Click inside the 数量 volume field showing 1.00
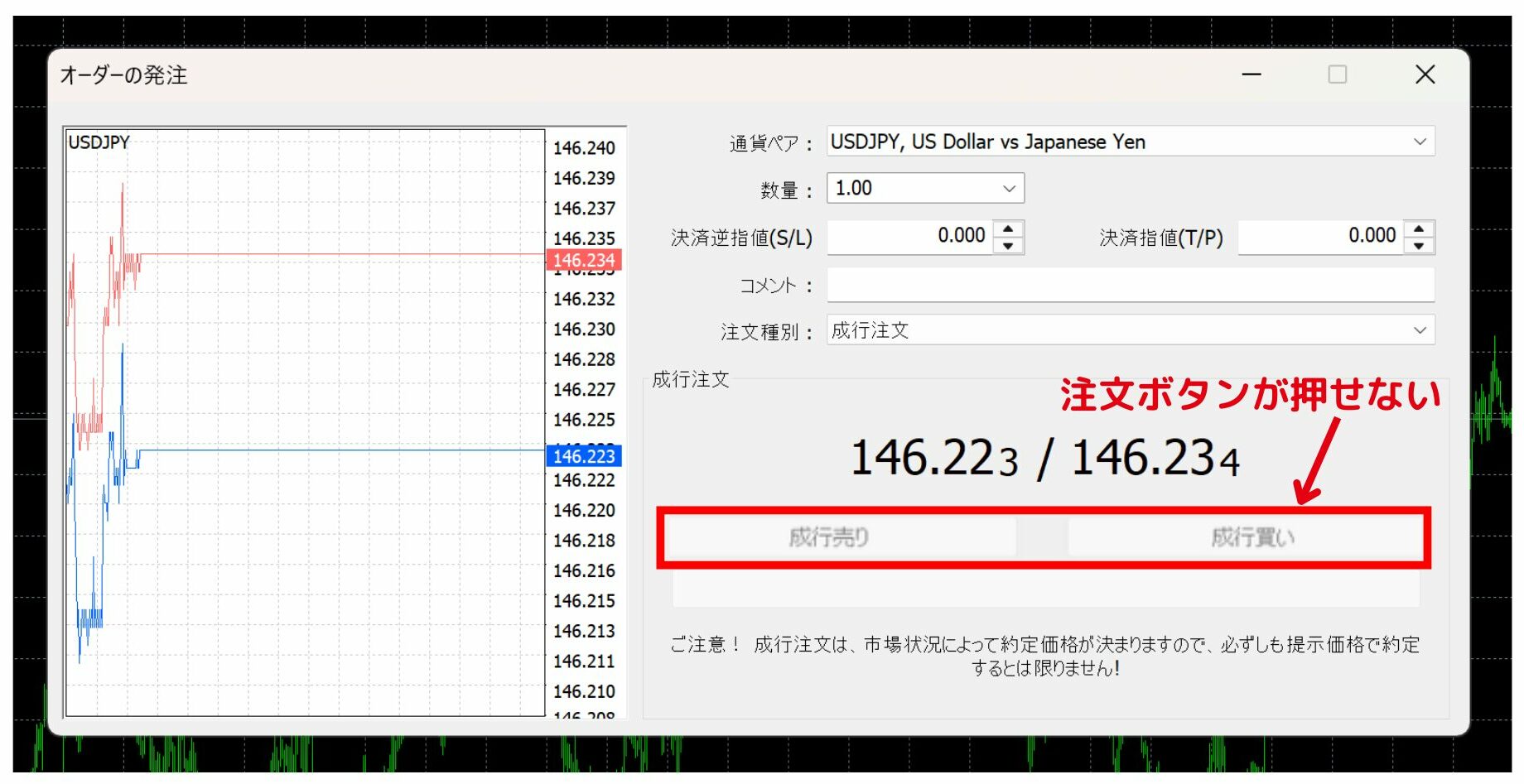This screenshot has height=784, width=1524. (x=911, y=189)
